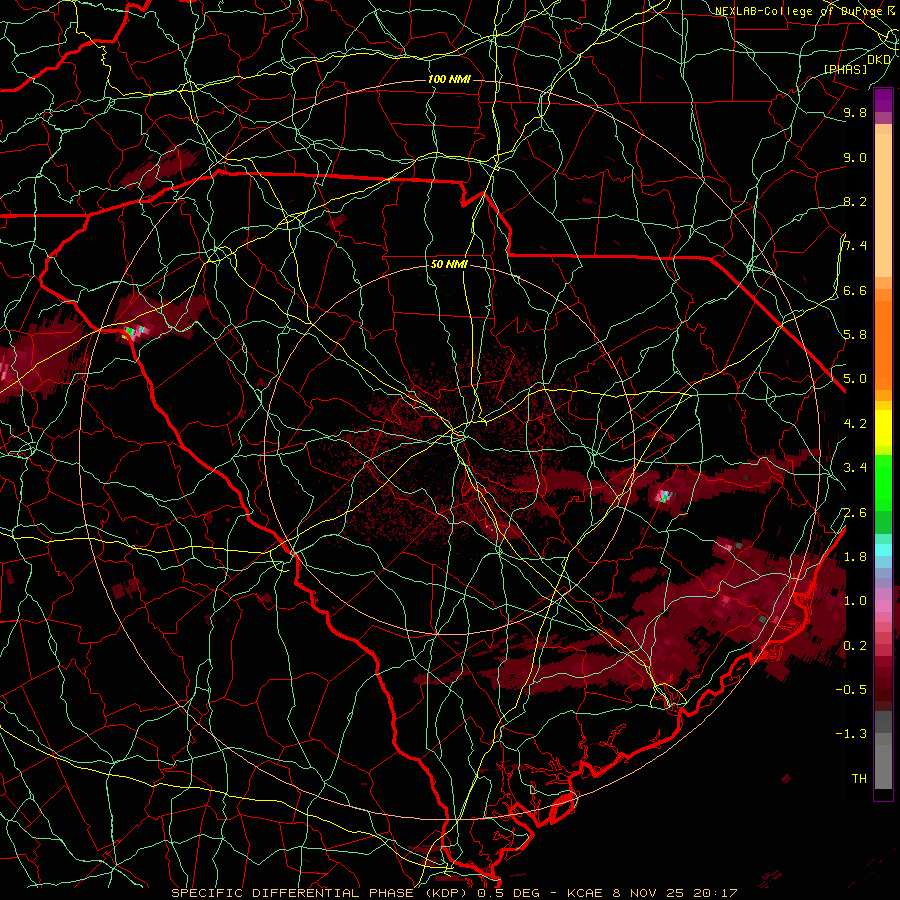The width and height of the screenshot is (900, 900).
Task: Click the 6.6 value on the legend
Action: coord(855,290)
